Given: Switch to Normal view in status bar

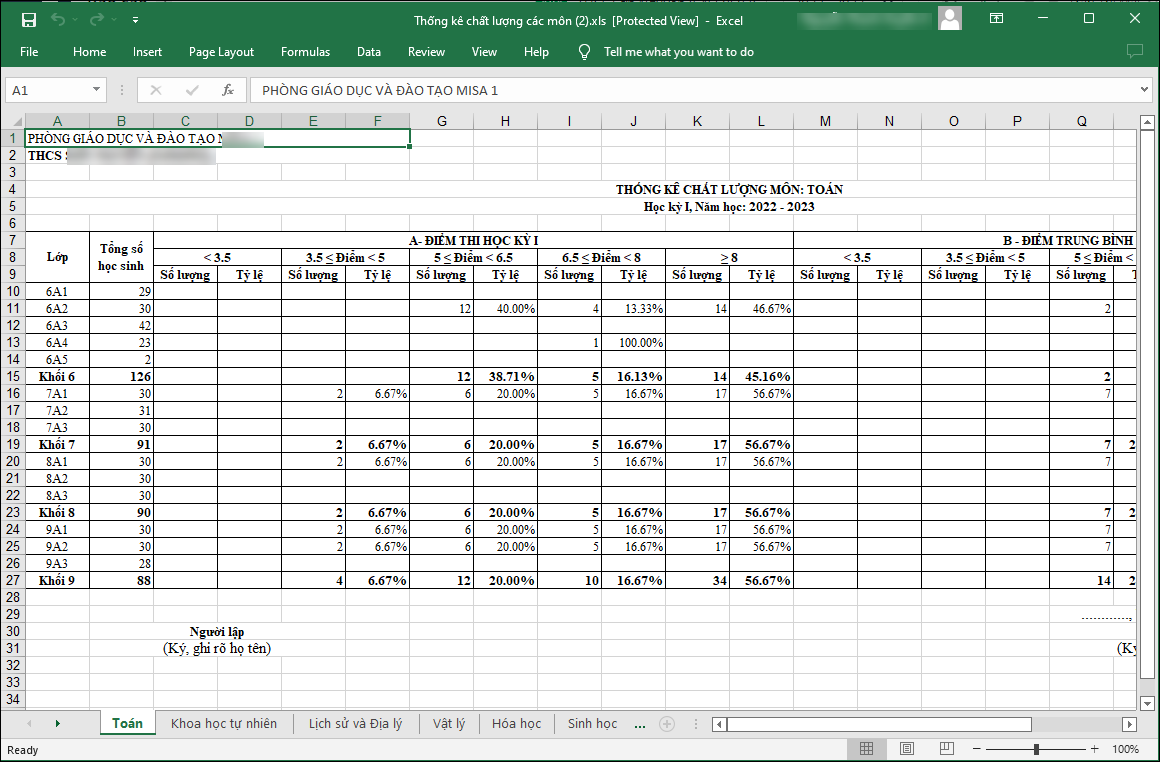Looking at the screenshot, I should tap(867, 749).
